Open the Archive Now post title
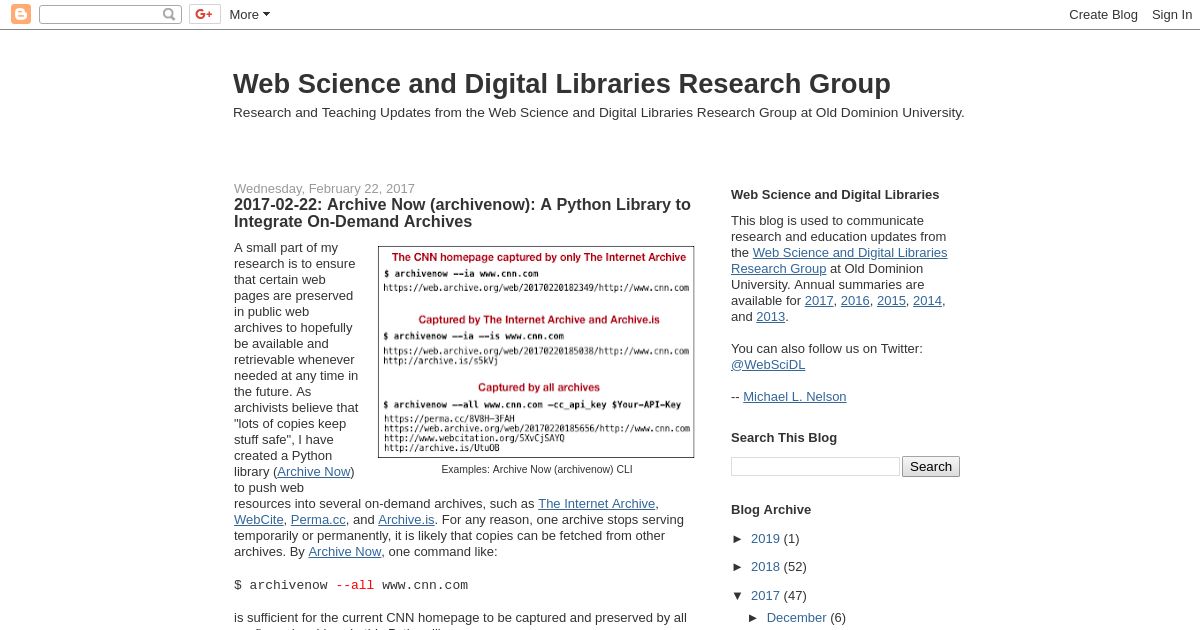The image size is (1200, 630). pyautogui.click(x=463, y=213)
